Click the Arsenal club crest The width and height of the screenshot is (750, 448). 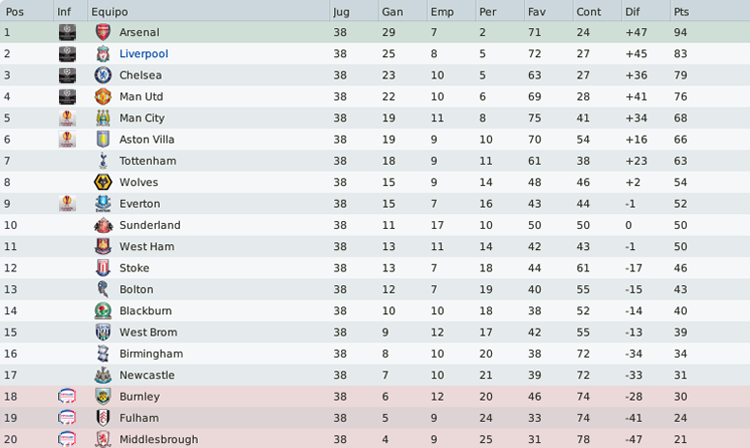(x=102, y=32)
